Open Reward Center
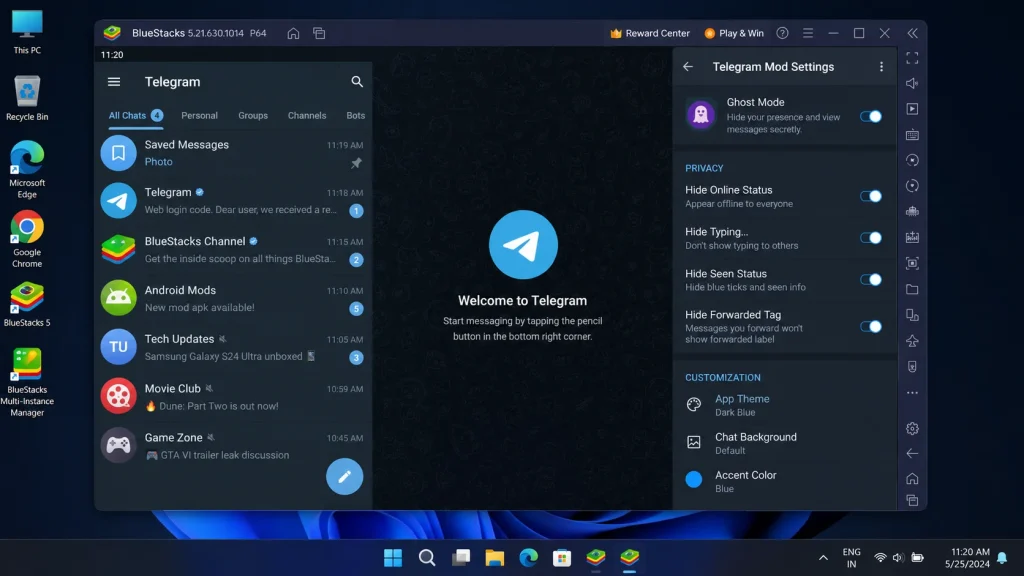The image size is (1024, 576). coord(650,33)
